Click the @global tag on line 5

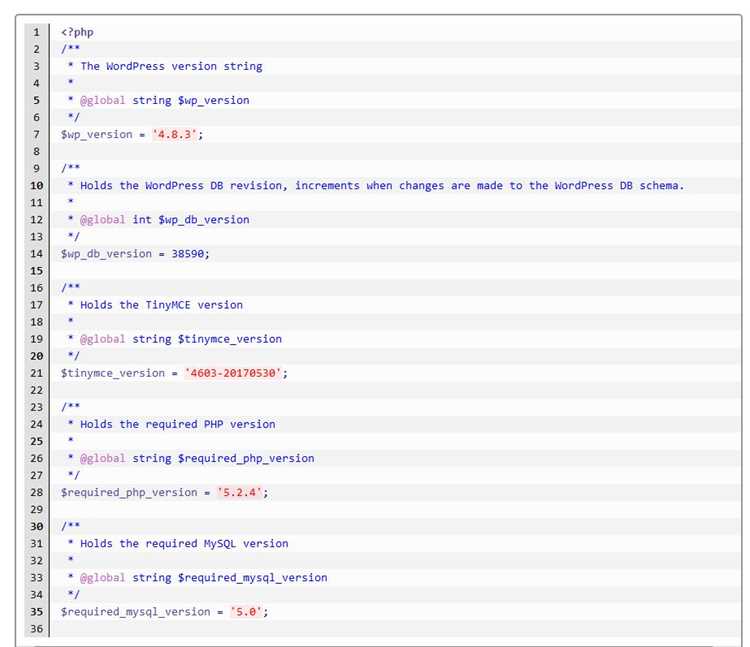102,100
